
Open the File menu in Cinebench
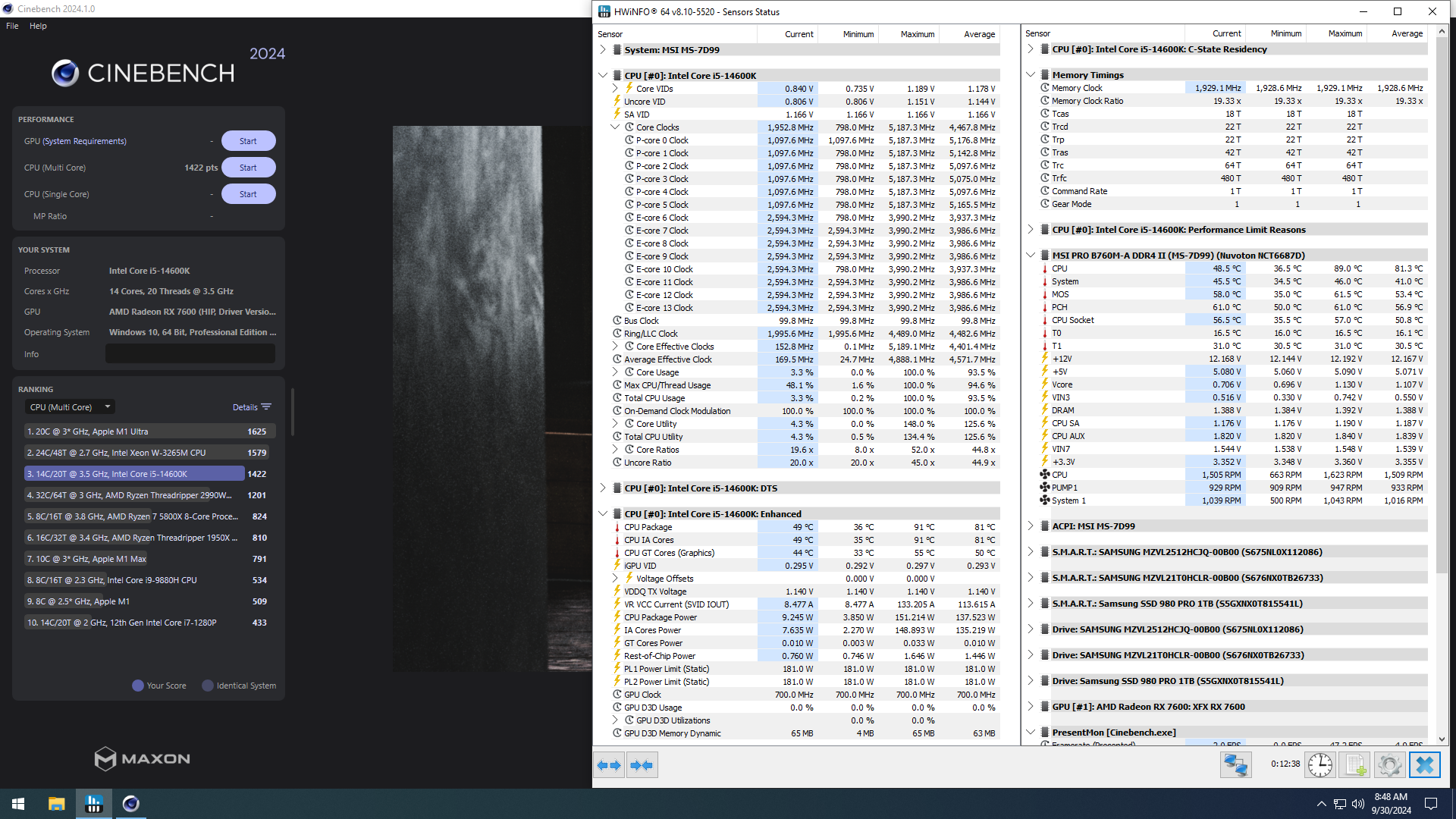[x=12, y=26]
